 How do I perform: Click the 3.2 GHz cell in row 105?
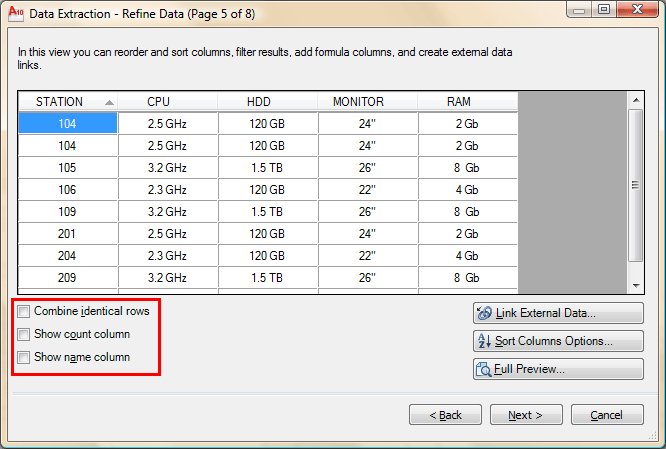click(x=168, y=168)
